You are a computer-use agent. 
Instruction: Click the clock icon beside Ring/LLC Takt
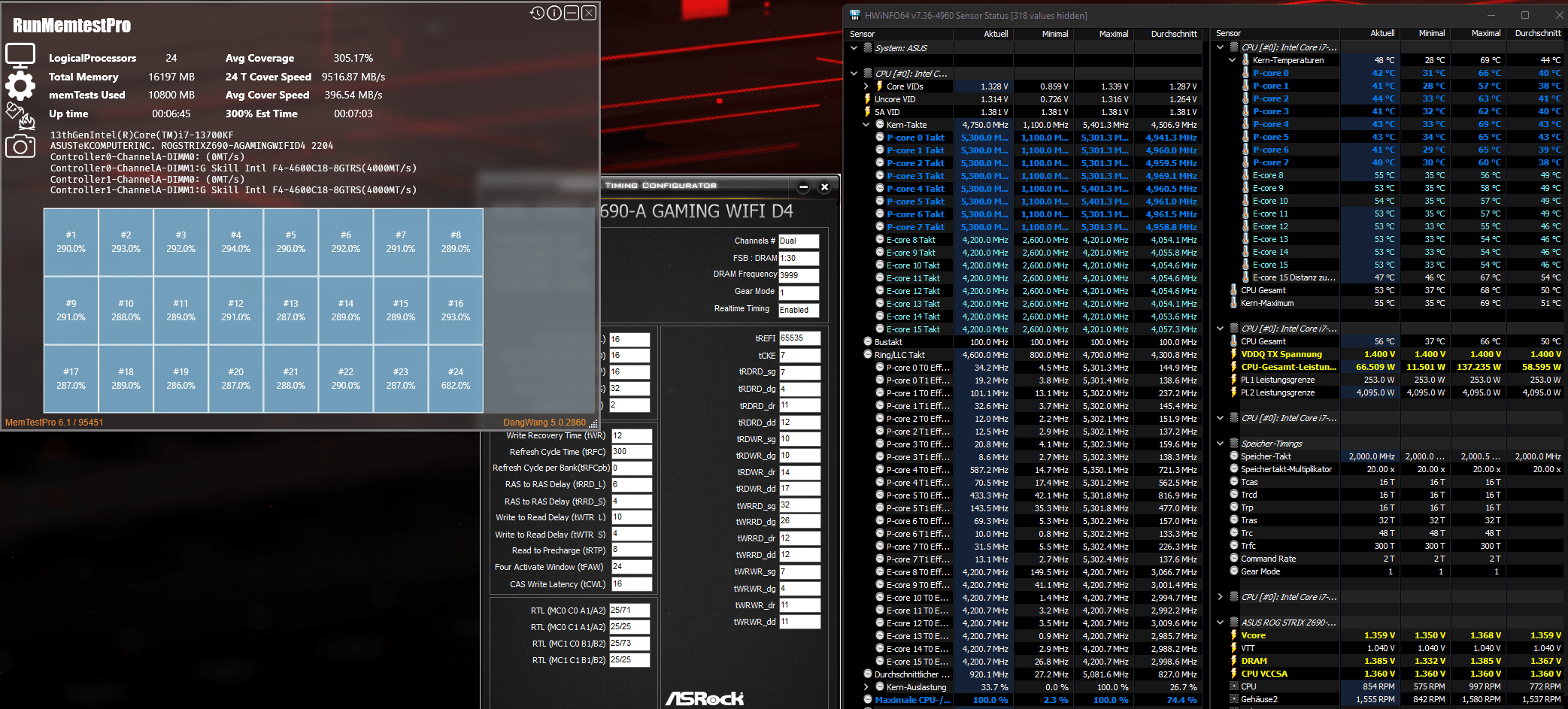coord(867,355)
